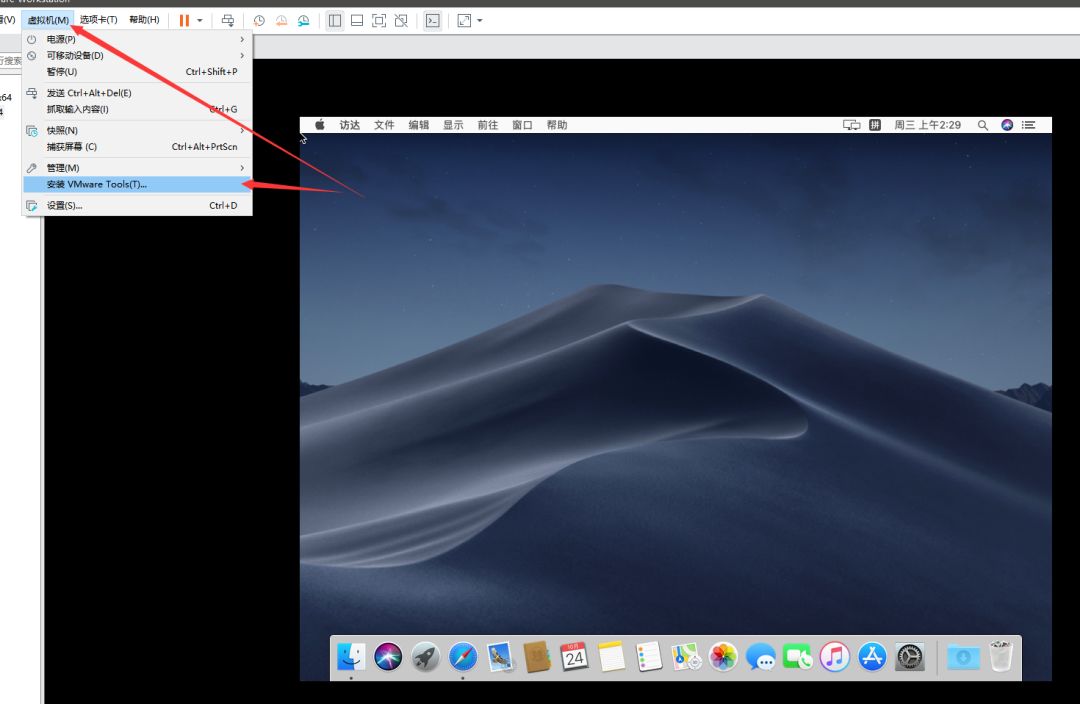Screen dimensions: 1080x704
Task: Open the Downloads folder in Dock
Action: click(963, 656)
